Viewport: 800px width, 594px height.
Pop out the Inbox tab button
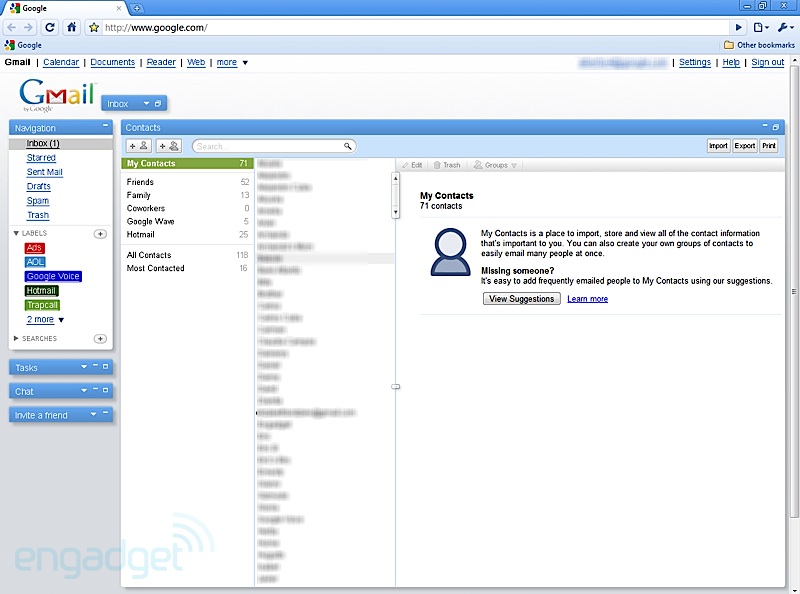[x=158, y=104]
